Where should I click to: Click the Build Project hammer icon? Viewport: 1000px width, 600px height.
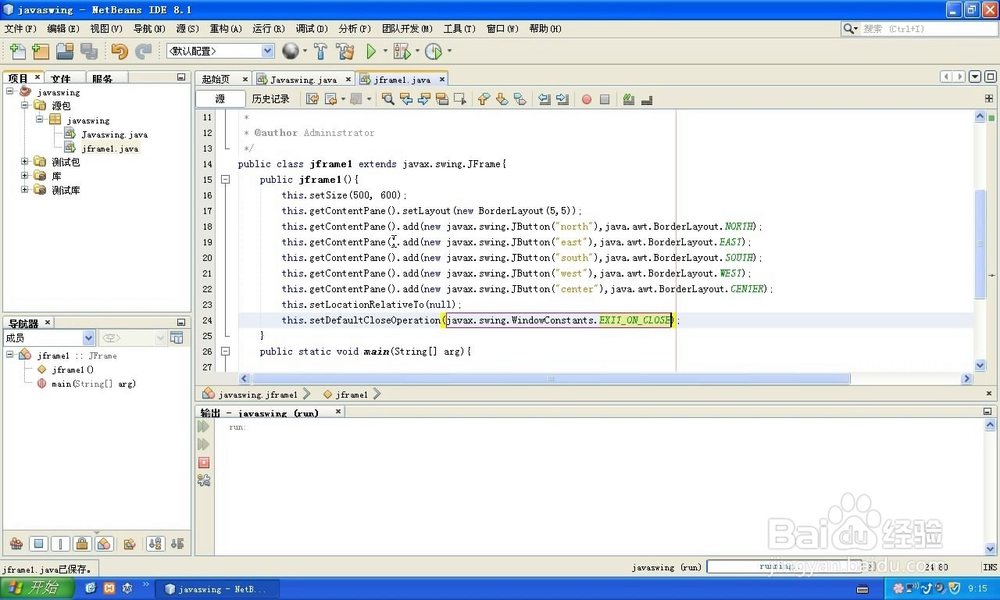click(321, 51)
